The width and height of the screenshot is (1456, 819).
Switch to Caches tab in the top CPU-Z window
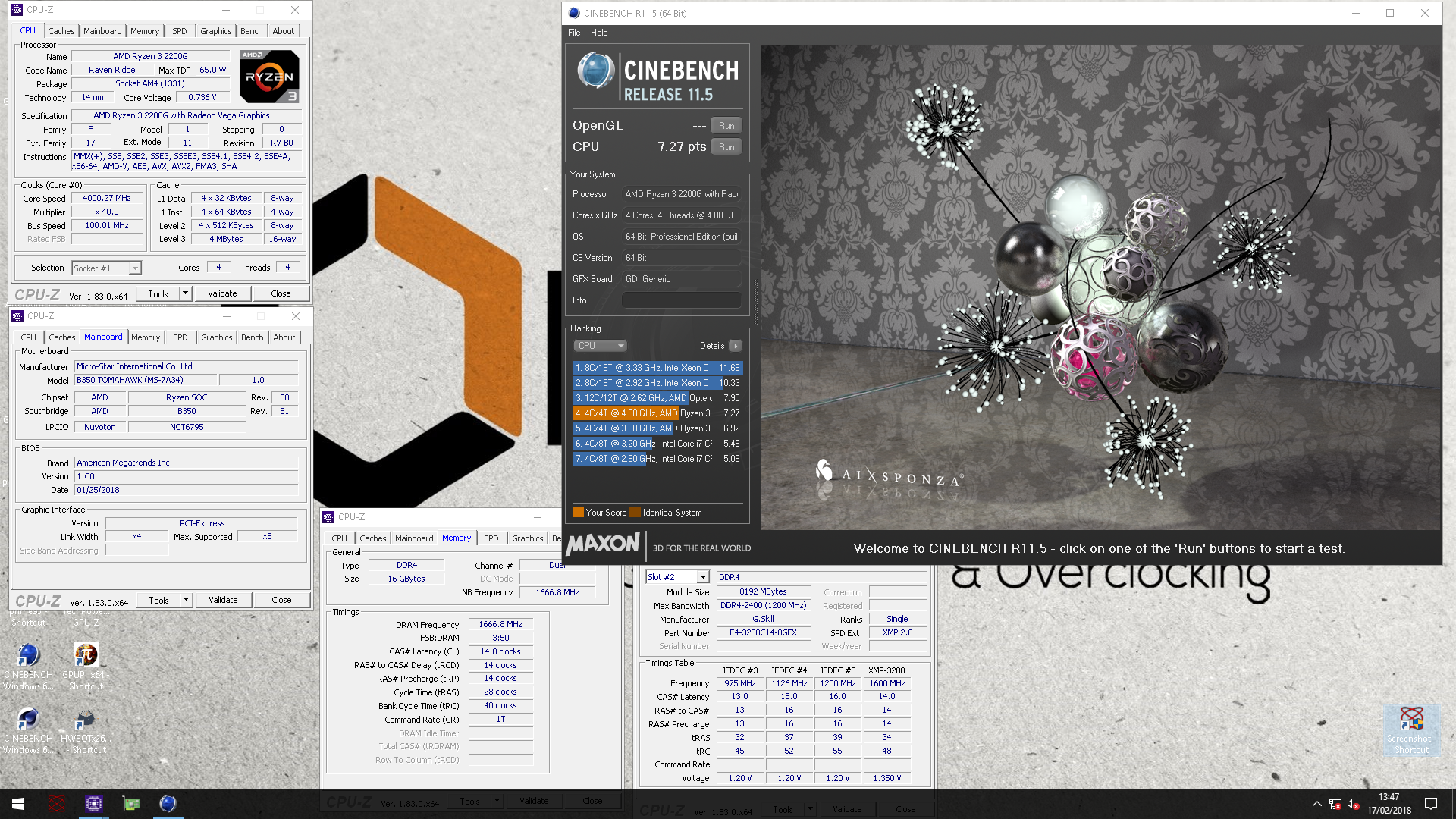[x=61, y=31]
